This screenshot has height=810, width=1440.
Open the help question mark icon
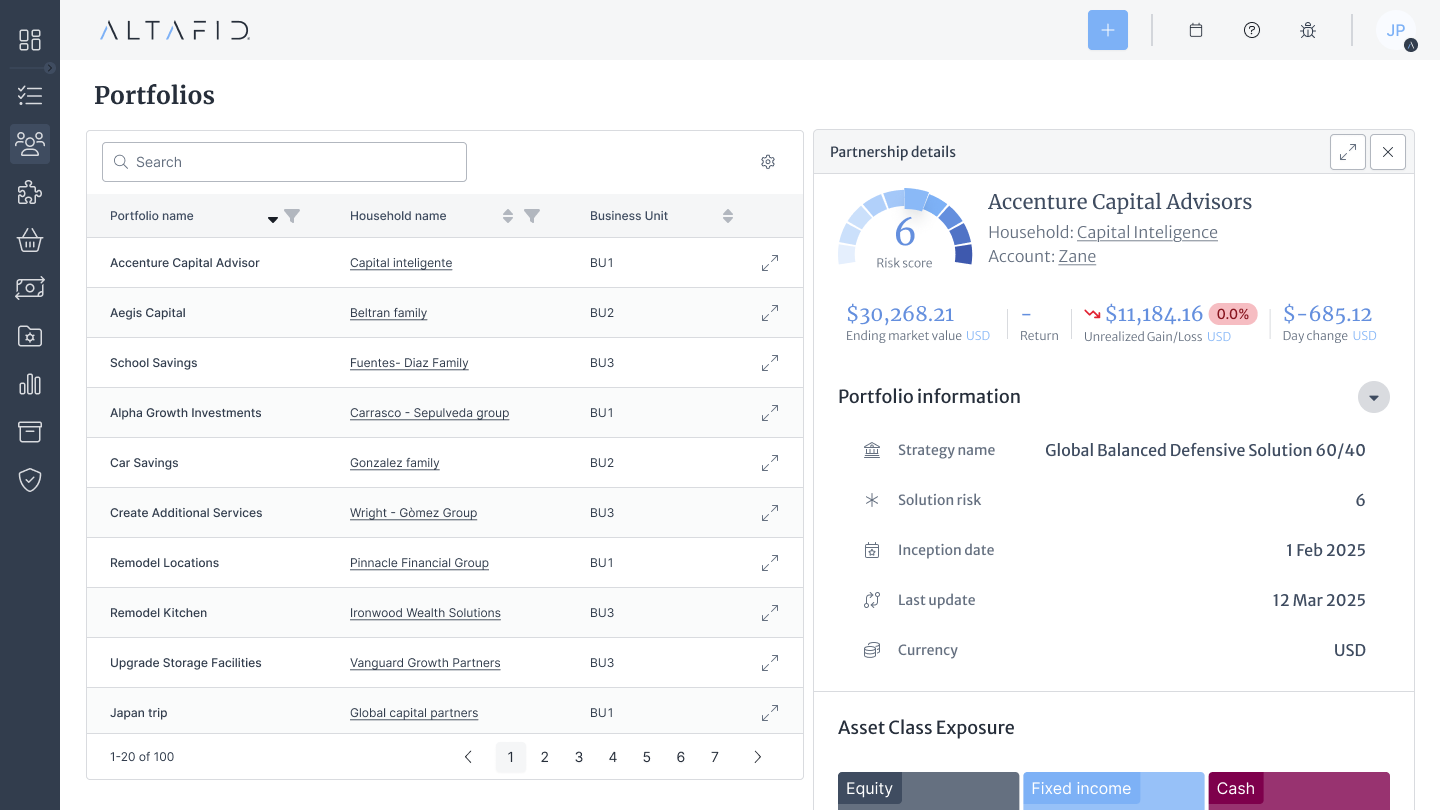(x=1252, y=30)
